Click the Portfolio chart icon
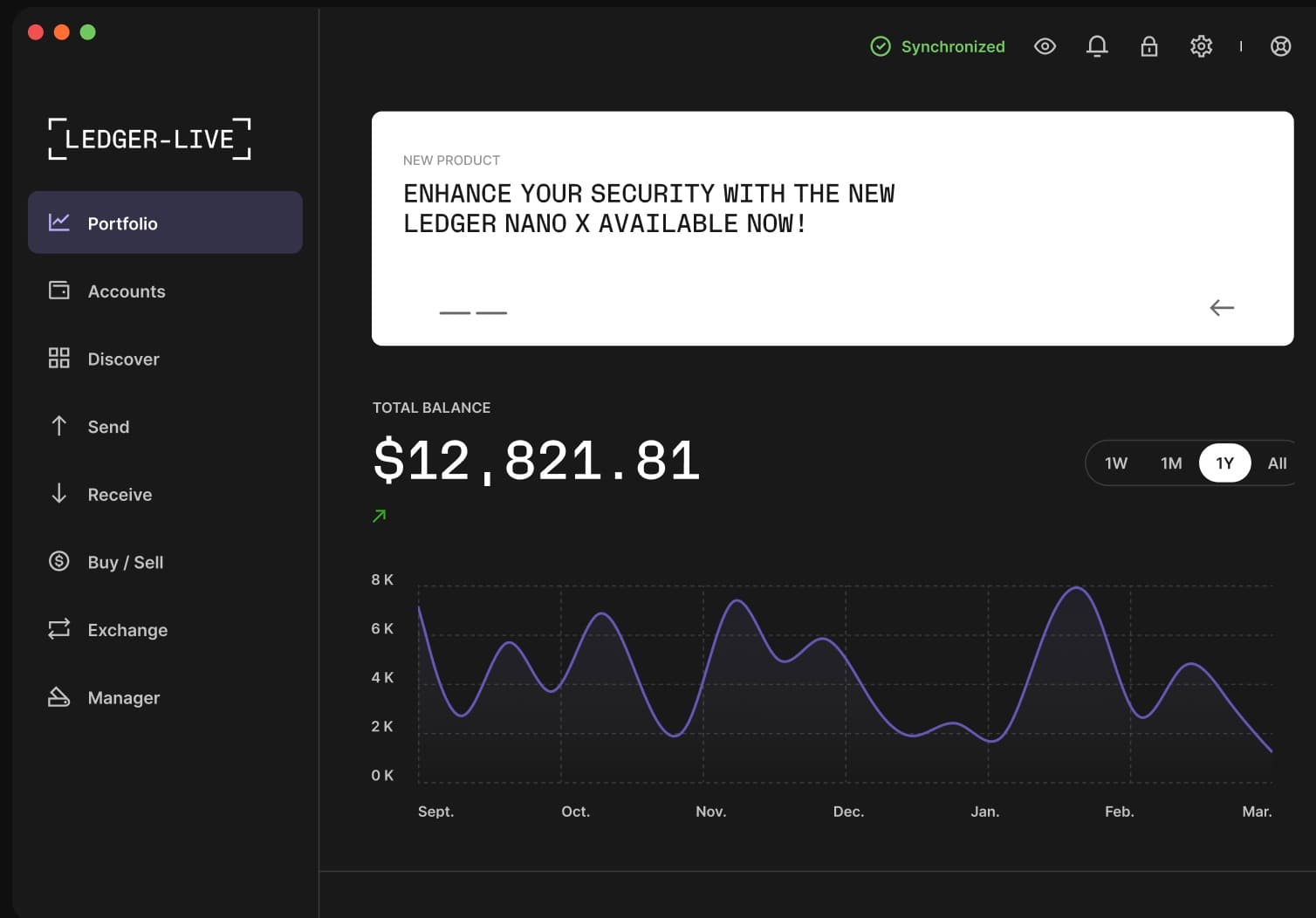Viewport: 1316px width, 918px height. [x=58, y=223]
